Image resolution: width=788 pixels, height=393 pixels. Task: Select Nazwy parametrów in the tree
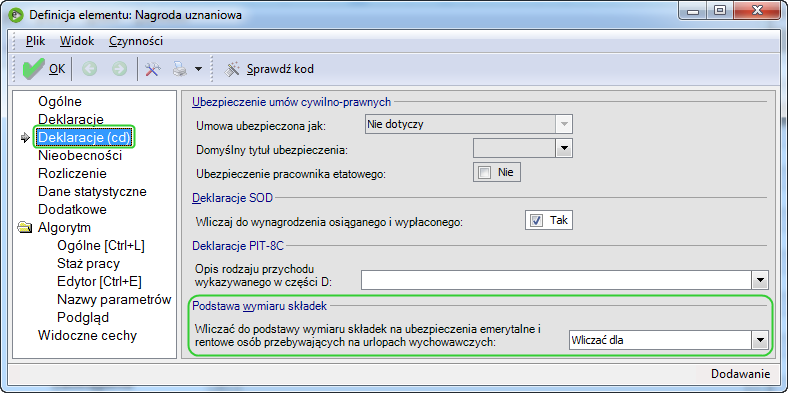(x=115, y=300)
